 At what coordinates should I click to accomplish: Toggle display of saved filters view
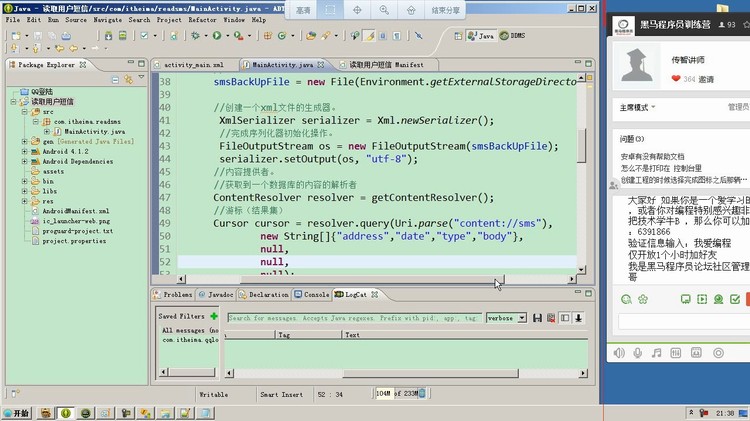pyautogui.click(x=565, y=318)
